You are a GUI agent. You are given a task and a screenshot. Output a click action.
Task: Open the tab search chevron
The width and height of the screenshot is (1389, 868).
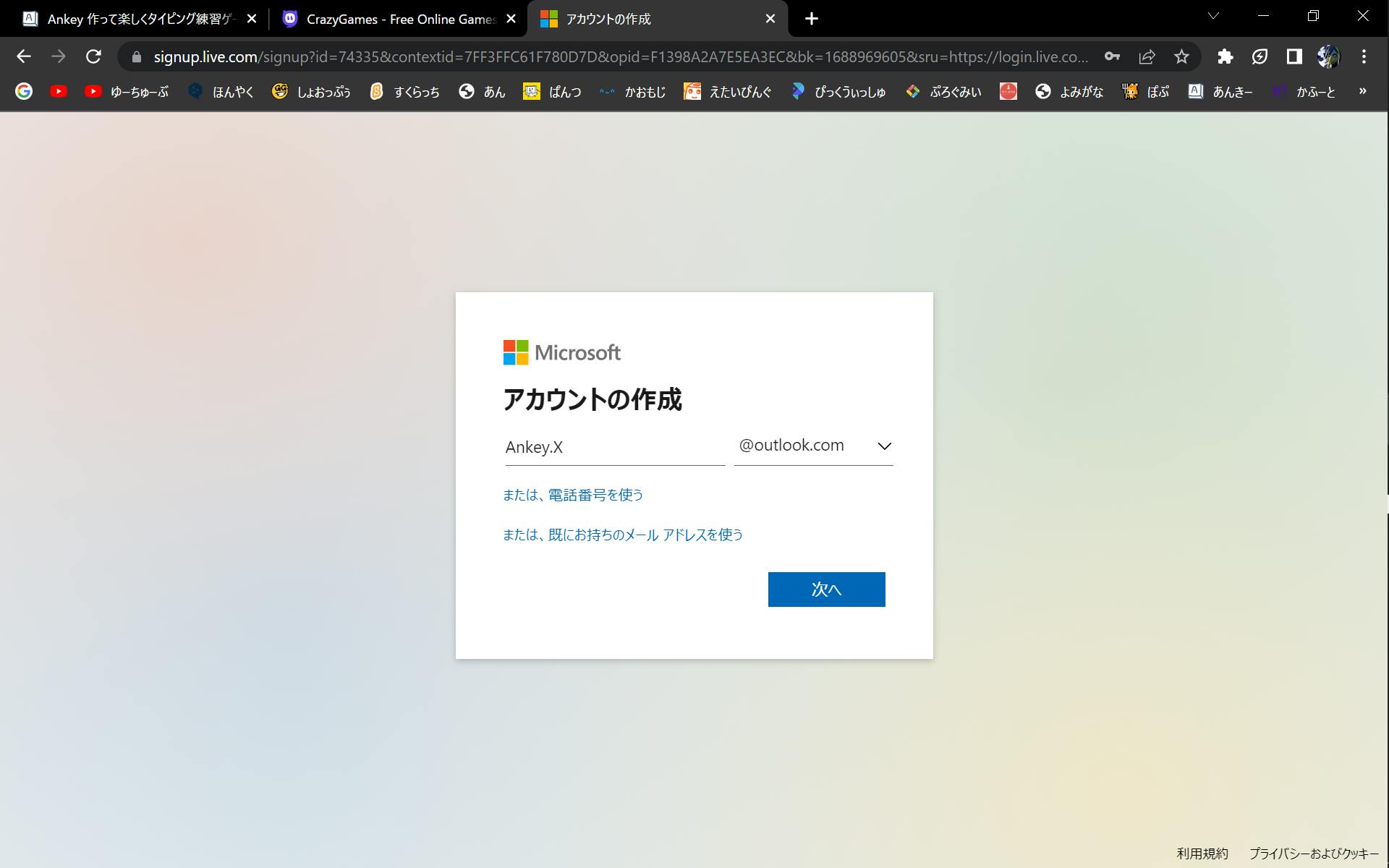click(1213, 16)
